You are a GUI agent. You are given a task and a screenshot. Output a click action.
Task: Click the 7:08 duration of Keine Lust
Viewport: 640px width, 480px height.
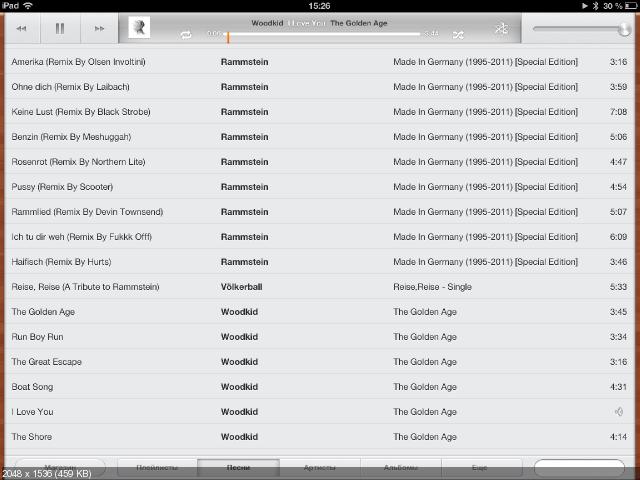click(x=618, y=112)
